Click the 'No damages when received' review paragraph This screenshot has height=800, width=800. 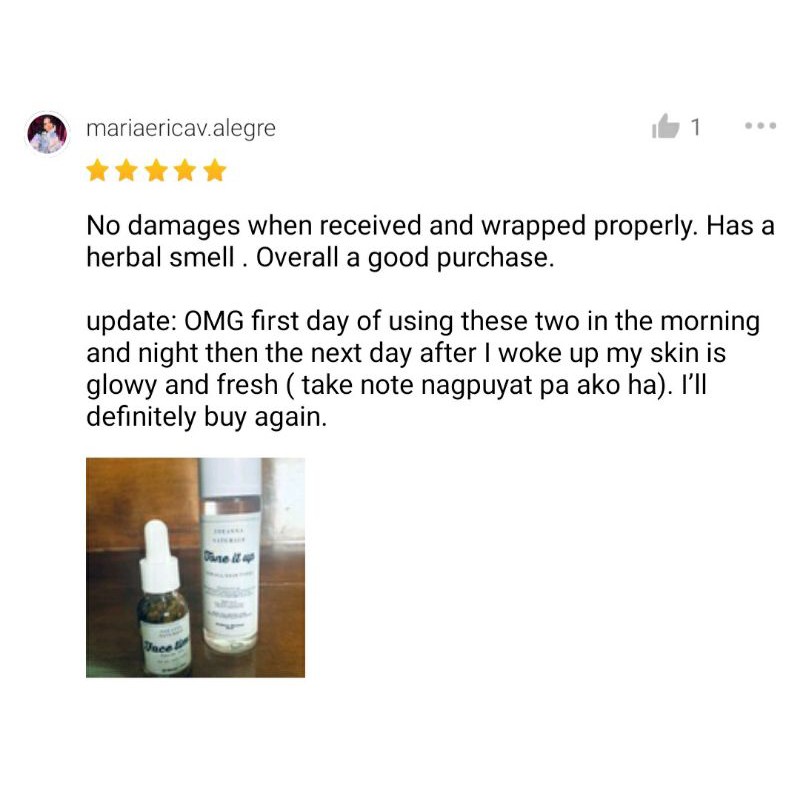(431, 241)
